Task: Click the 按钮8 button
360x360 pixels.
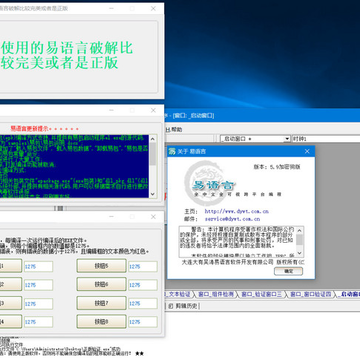Action: (102, 321)
